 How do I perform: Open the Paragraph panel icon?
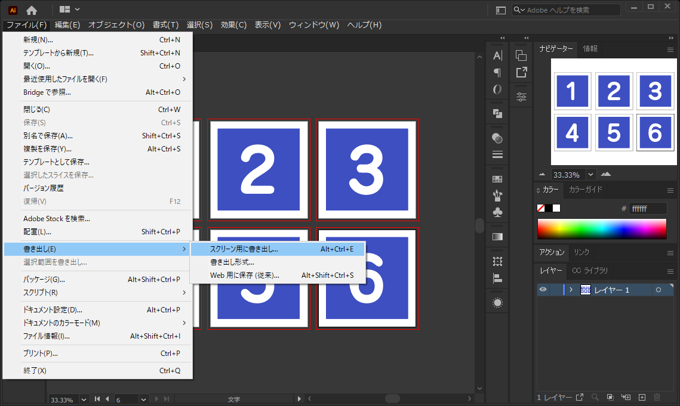coord(497,72)
